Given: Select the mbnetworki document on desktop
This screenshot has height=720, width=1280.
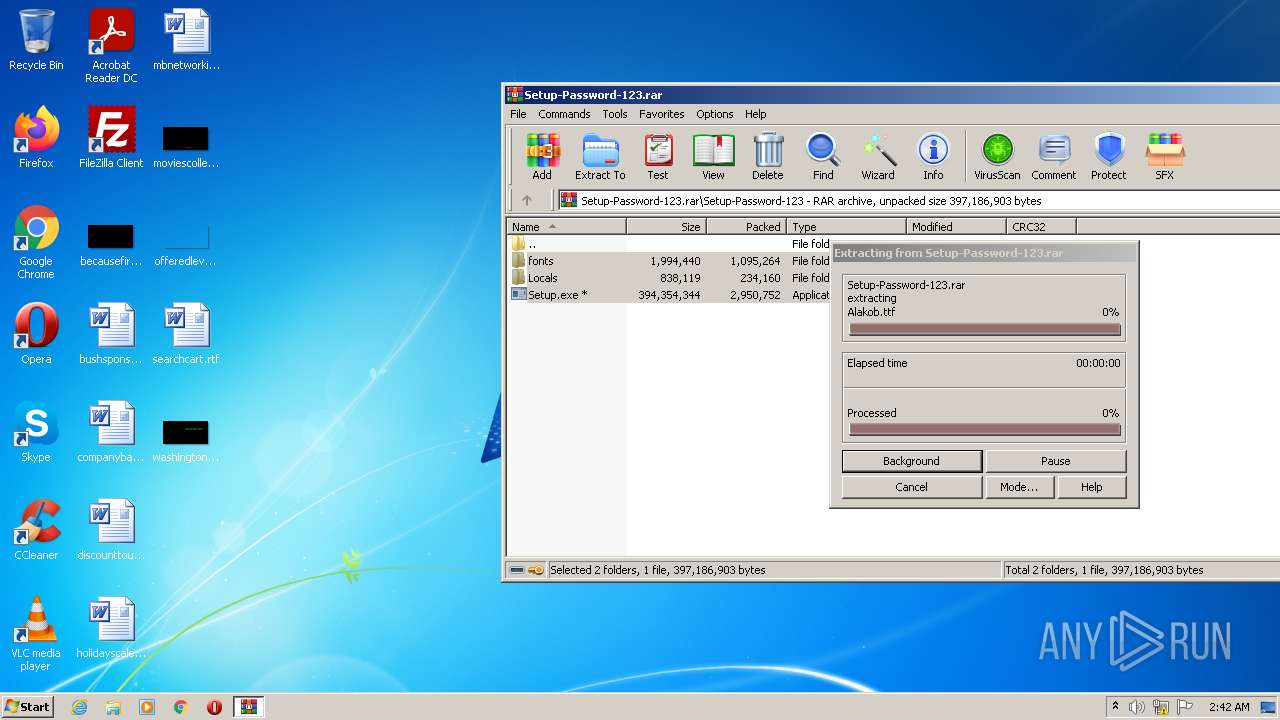Looking at the screenshot, I should (186, 40).
